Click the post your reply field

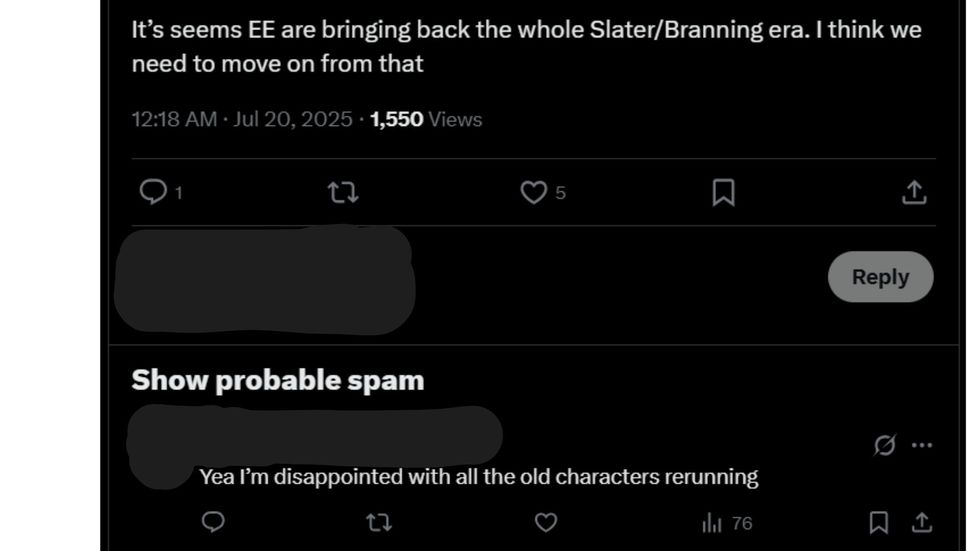click(600, 277)
